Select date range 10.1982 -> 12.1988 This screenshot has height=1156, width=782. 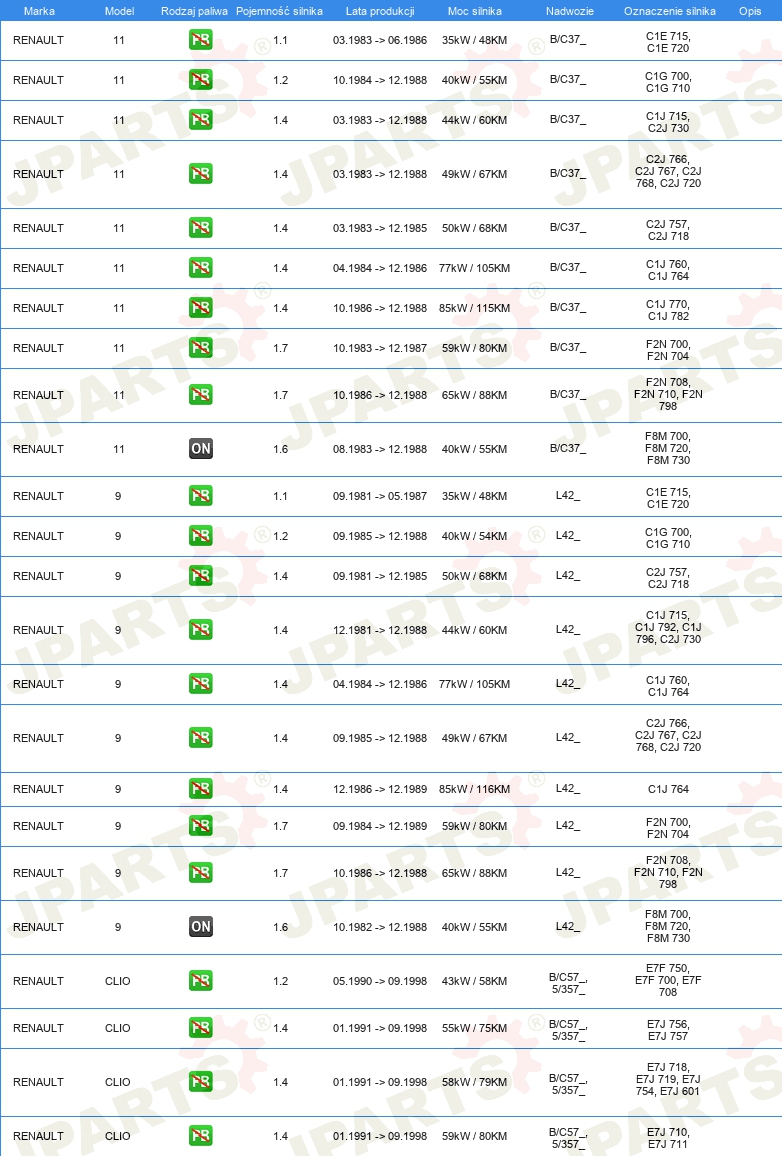[x=380, y=927]
